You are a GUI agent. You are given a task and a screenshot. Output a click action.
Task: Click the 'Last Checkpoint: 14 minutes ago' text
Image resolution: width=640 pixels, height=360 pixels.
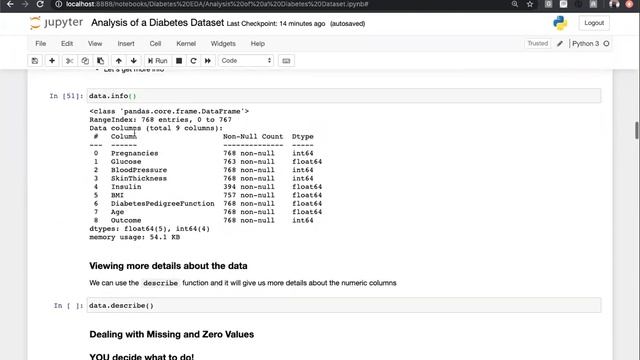point(276,24)
